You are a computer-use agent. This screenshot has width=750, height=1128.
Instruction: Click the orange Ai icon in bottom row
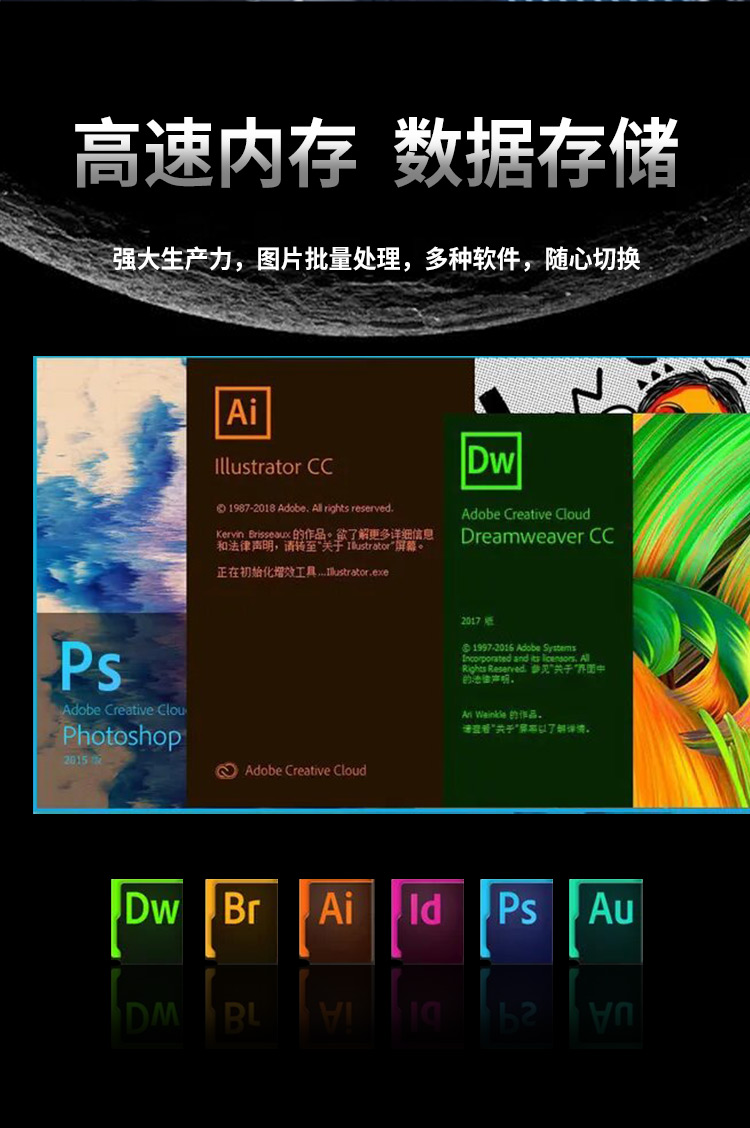pos(336,921)
